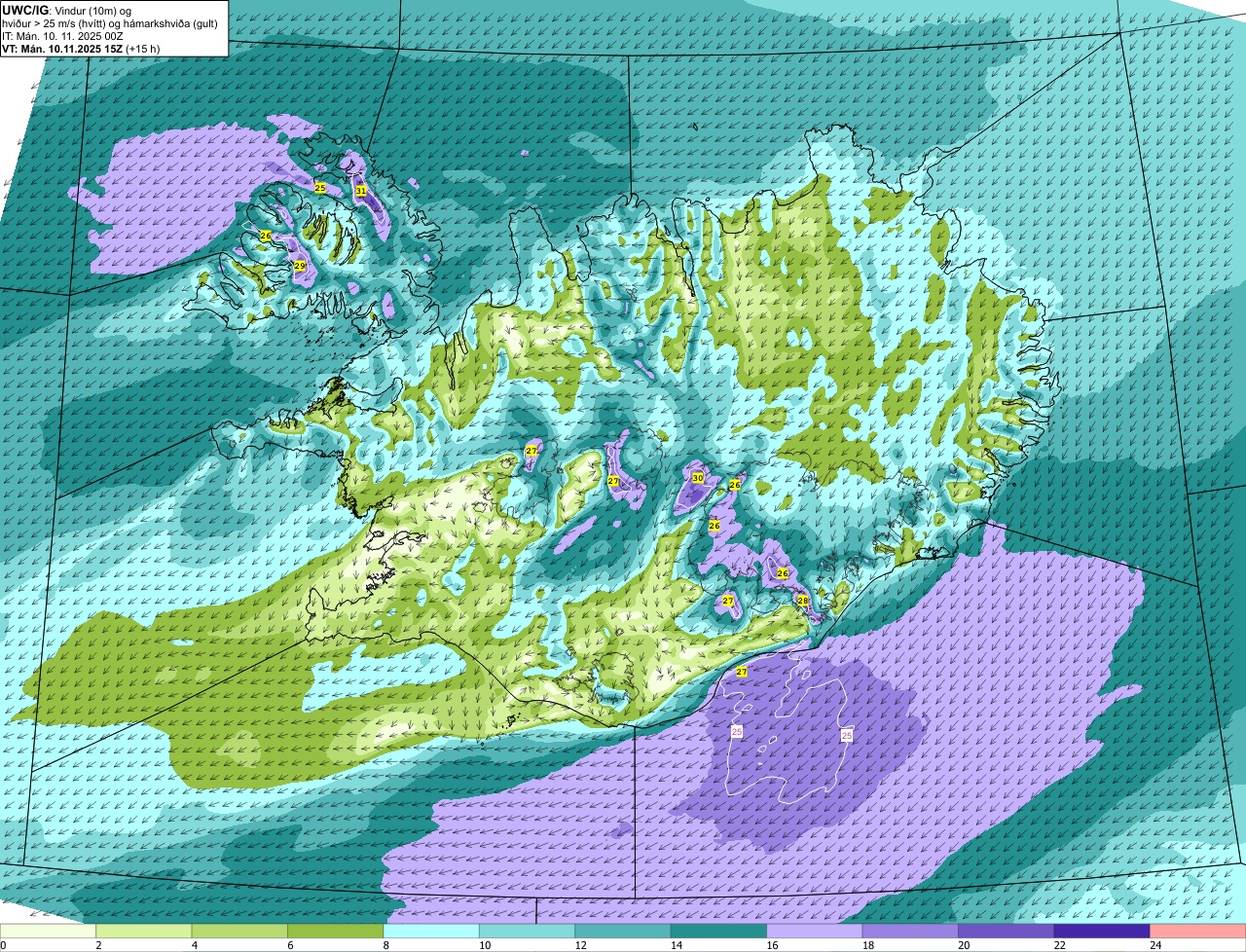Viewport: 1246px width, 952px height.
Task: Click the legend tick label '14'
Action: point(676,945)
